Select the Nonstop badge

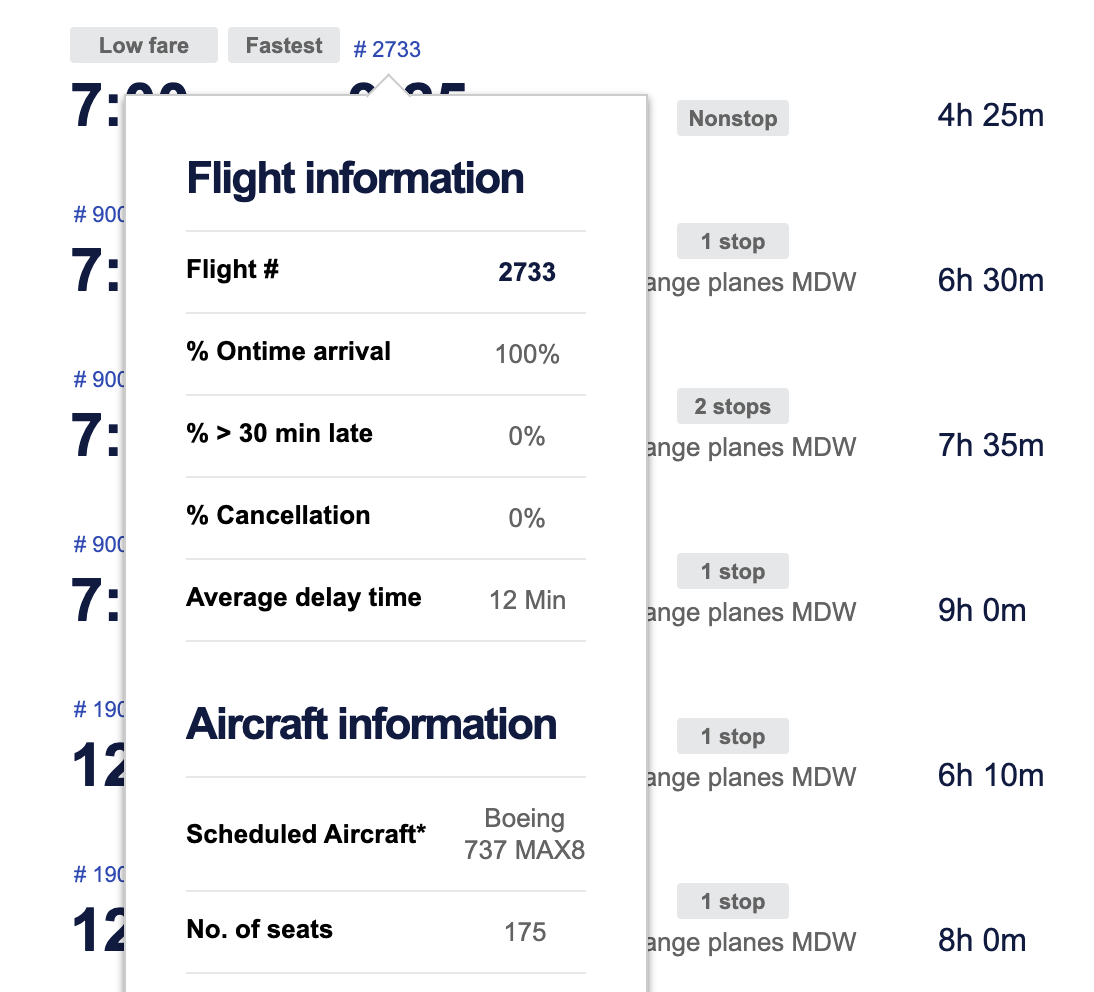[x=733, y=118]
